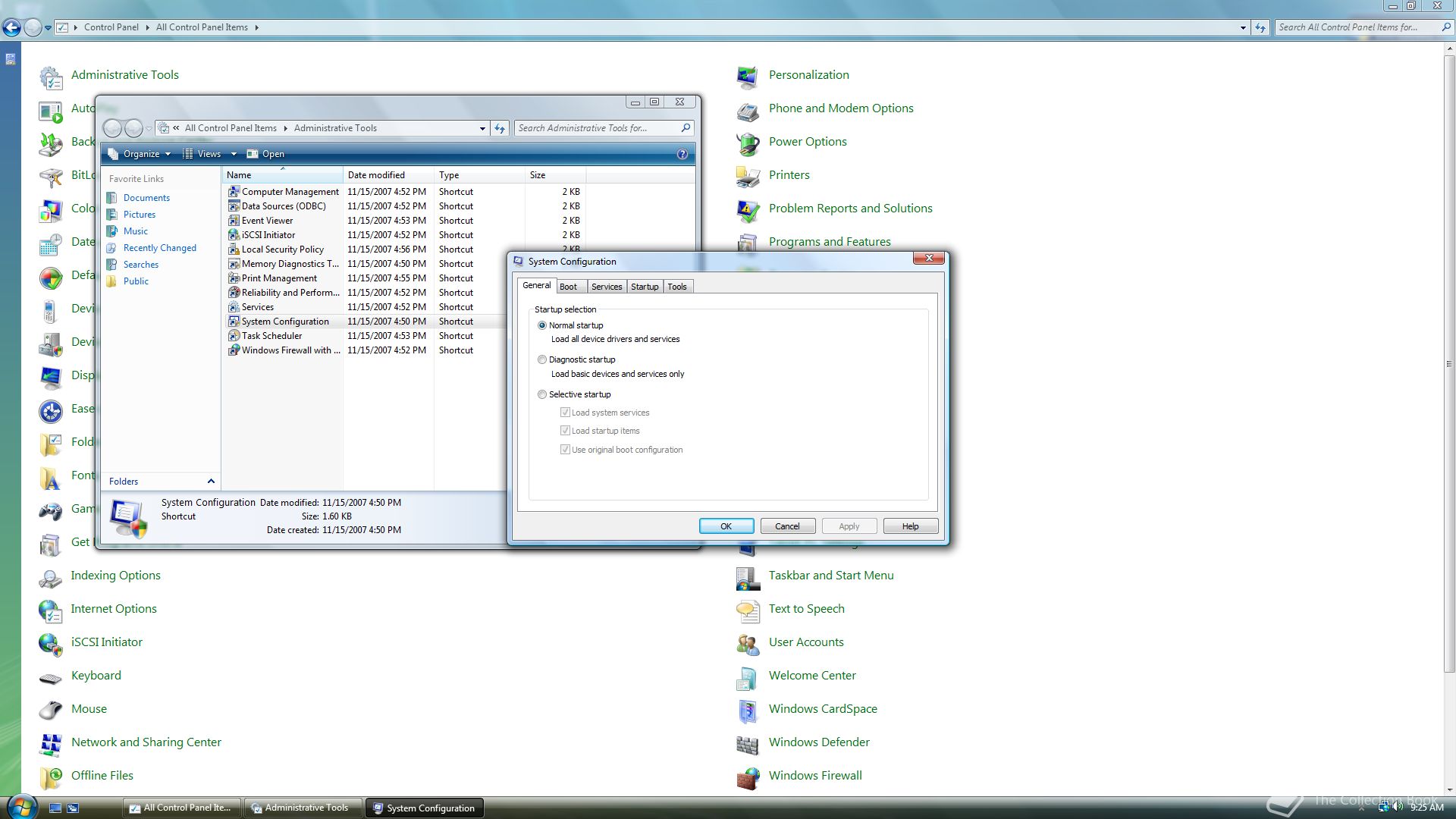
Task: Expand the Administrative Tools address bar dropdown
Action: click(482, 128)
